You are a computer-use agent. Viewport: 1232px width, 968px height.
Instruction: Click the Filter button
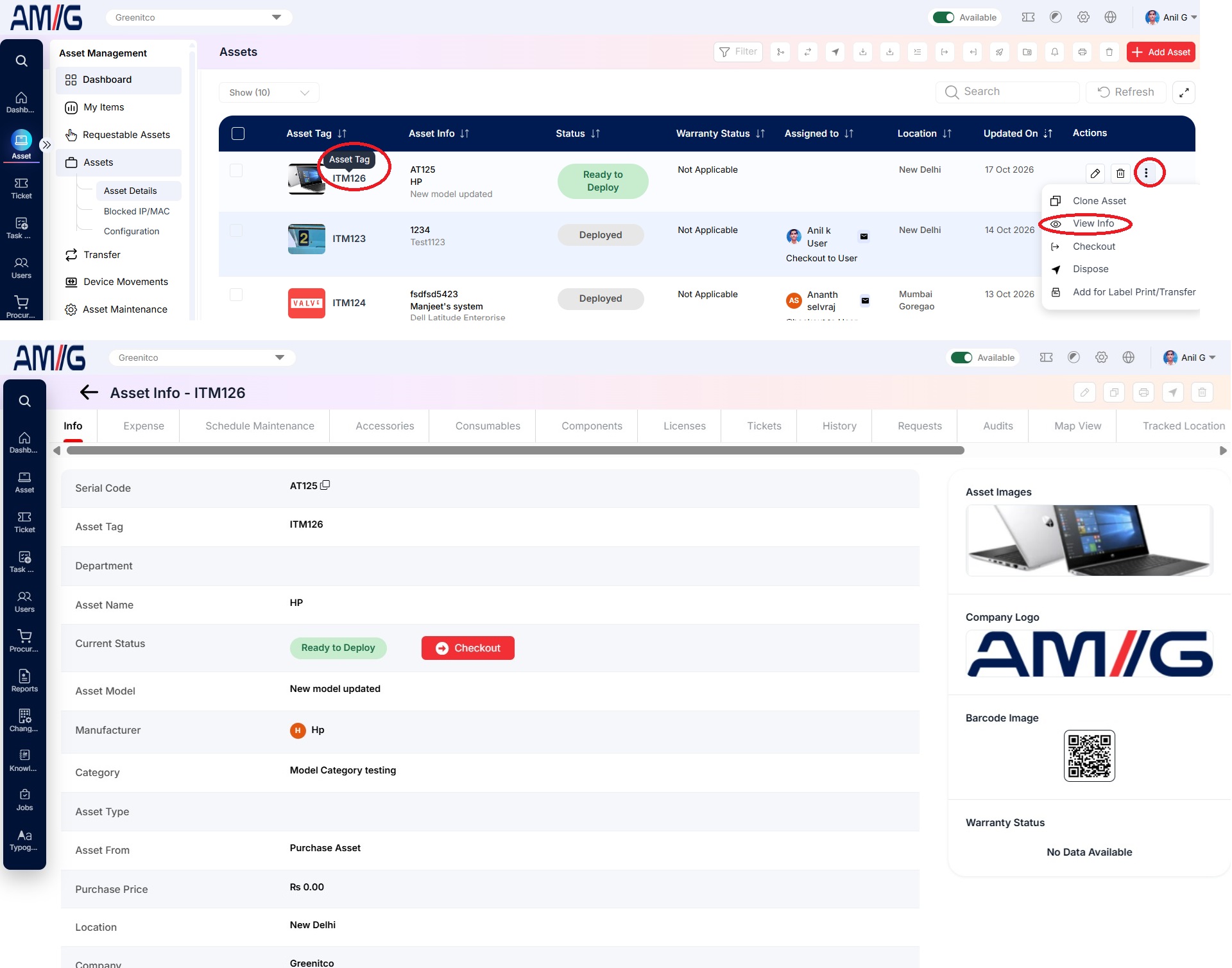738,52
